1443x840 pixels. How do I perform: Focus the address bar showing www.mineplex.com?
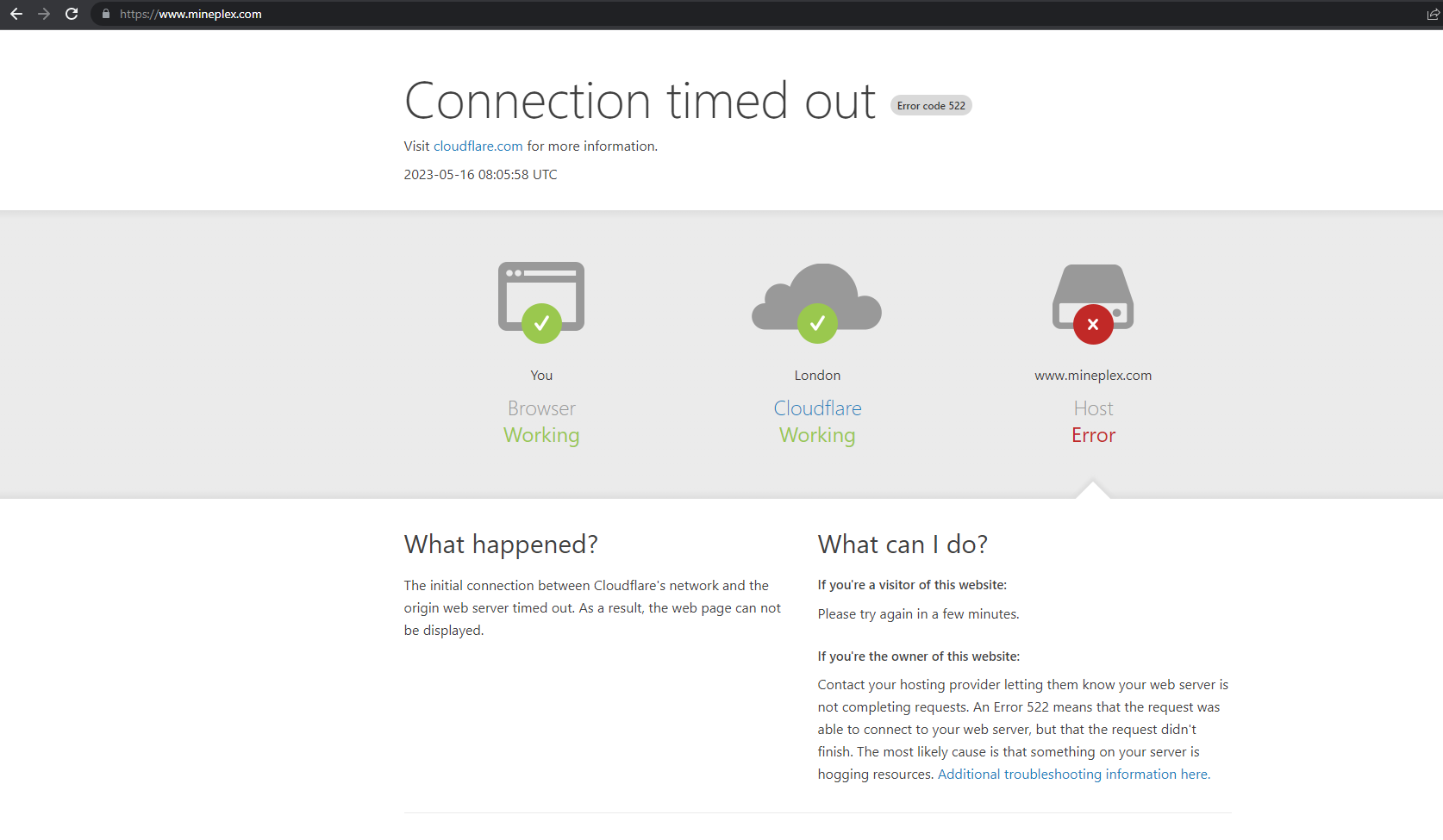[759, 14]
